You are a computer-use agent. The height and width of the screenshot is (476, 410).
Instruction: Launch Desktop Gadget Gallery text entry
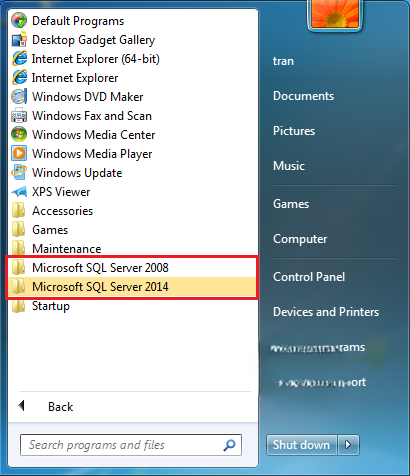click(94, 40)
